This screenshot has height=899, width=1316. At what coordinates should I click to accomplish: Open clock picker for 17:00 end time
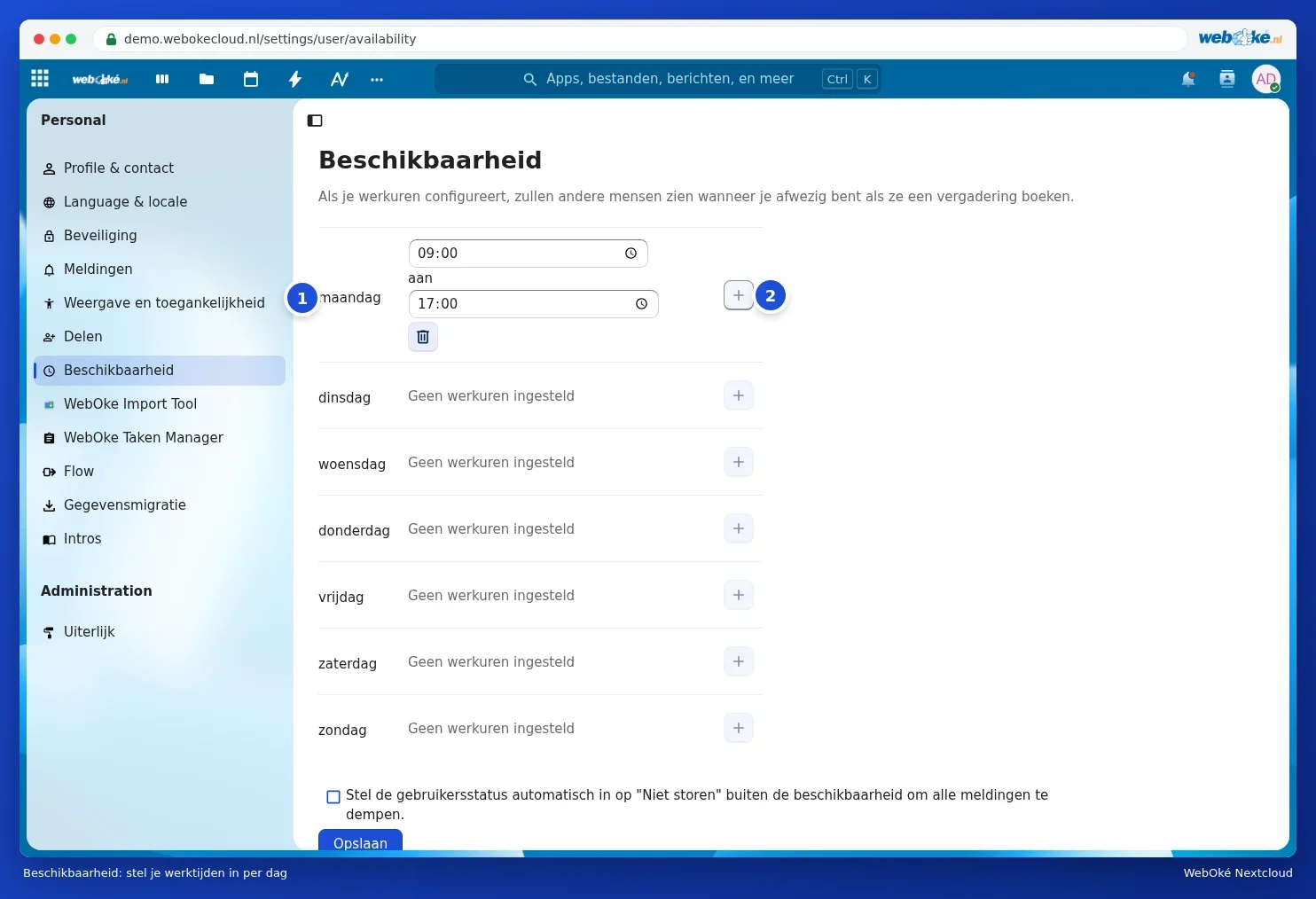click(641, 304)
